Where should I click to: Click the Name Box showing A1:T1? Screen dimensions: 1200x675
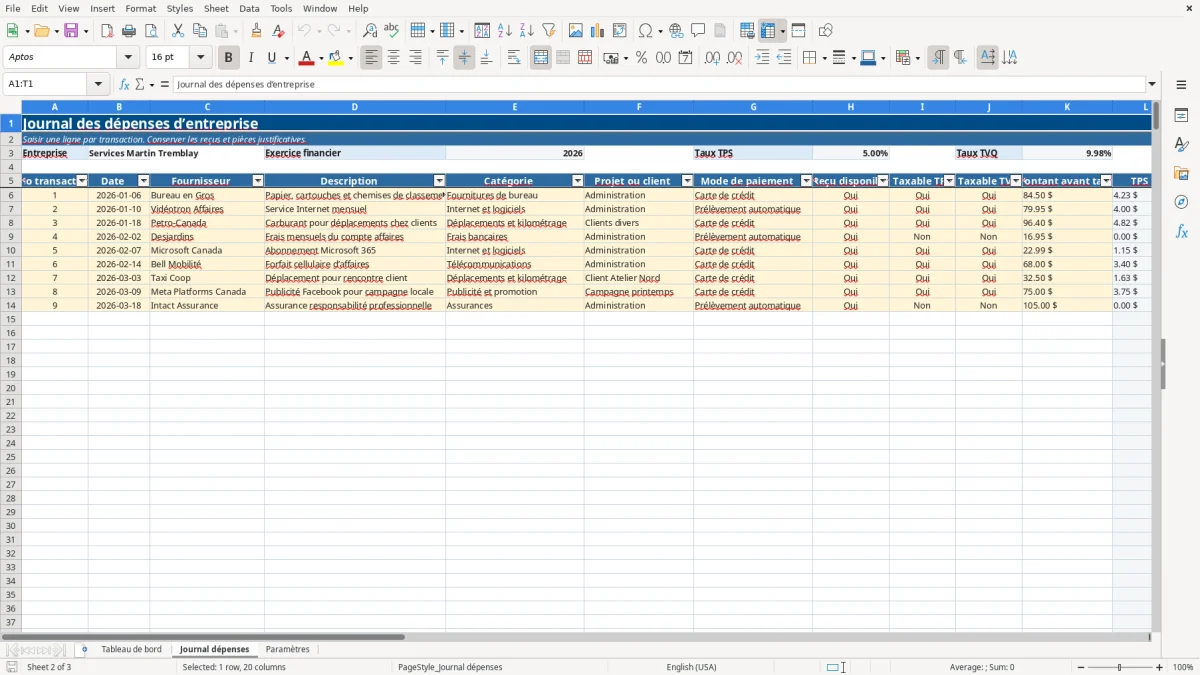46,84
